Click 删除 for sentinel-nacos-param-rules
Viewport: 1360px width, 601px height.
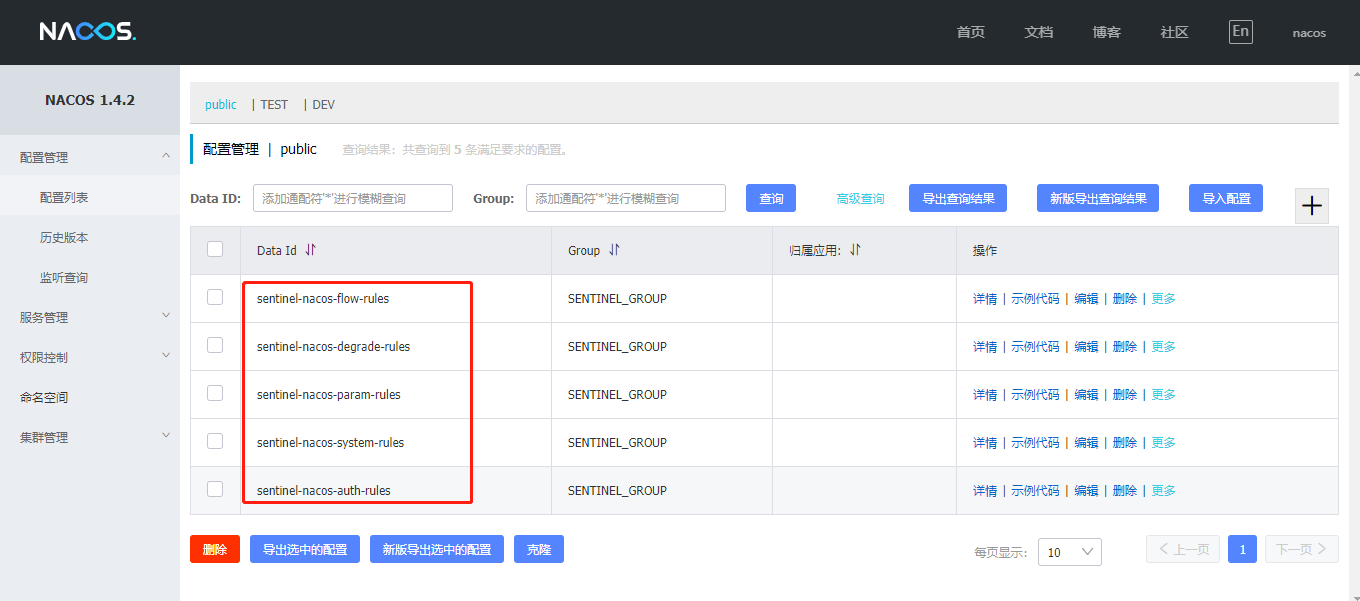point(1125,394)
